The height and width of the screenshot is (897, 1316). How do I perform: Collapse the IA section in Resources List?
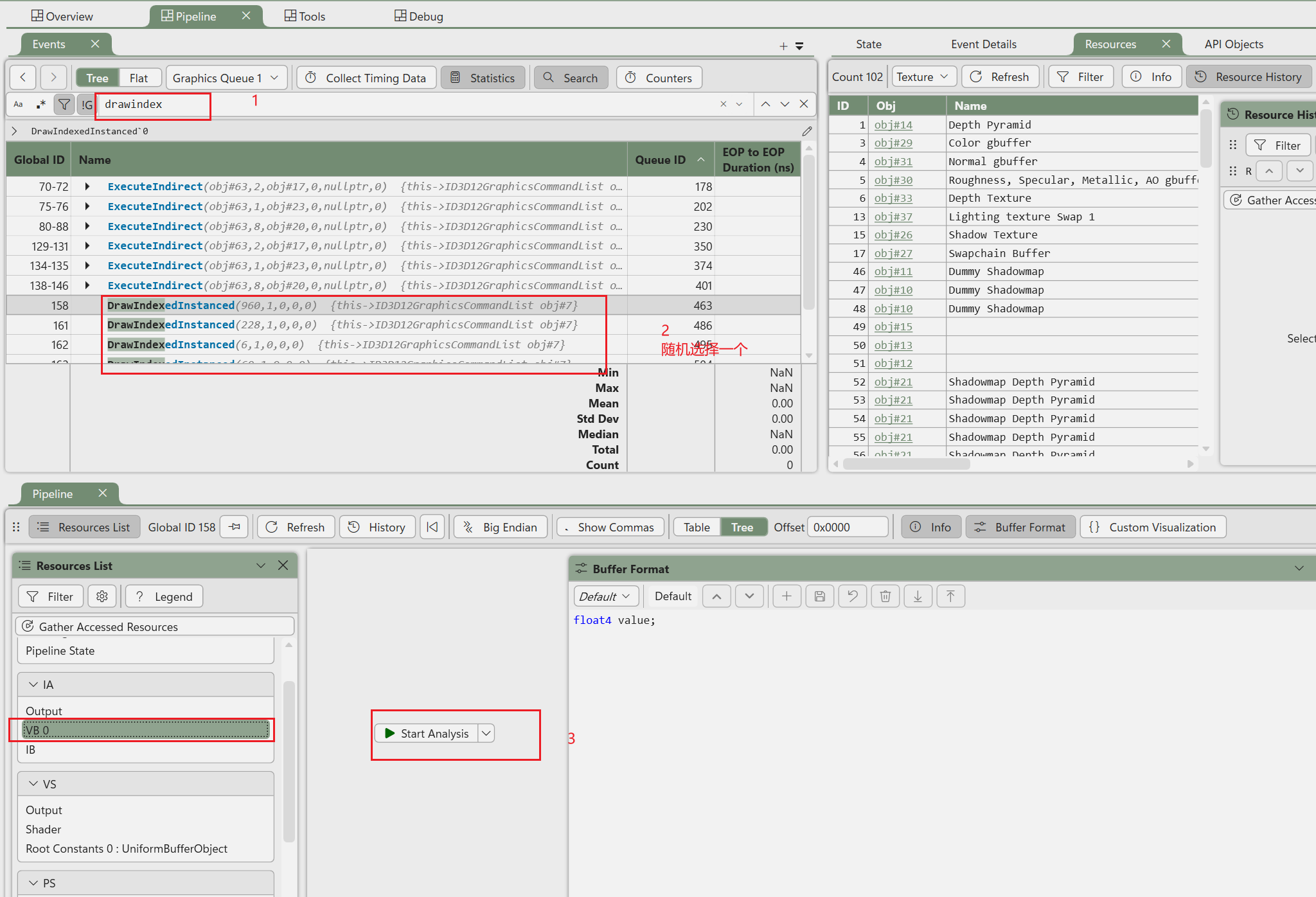pos(33,685)
